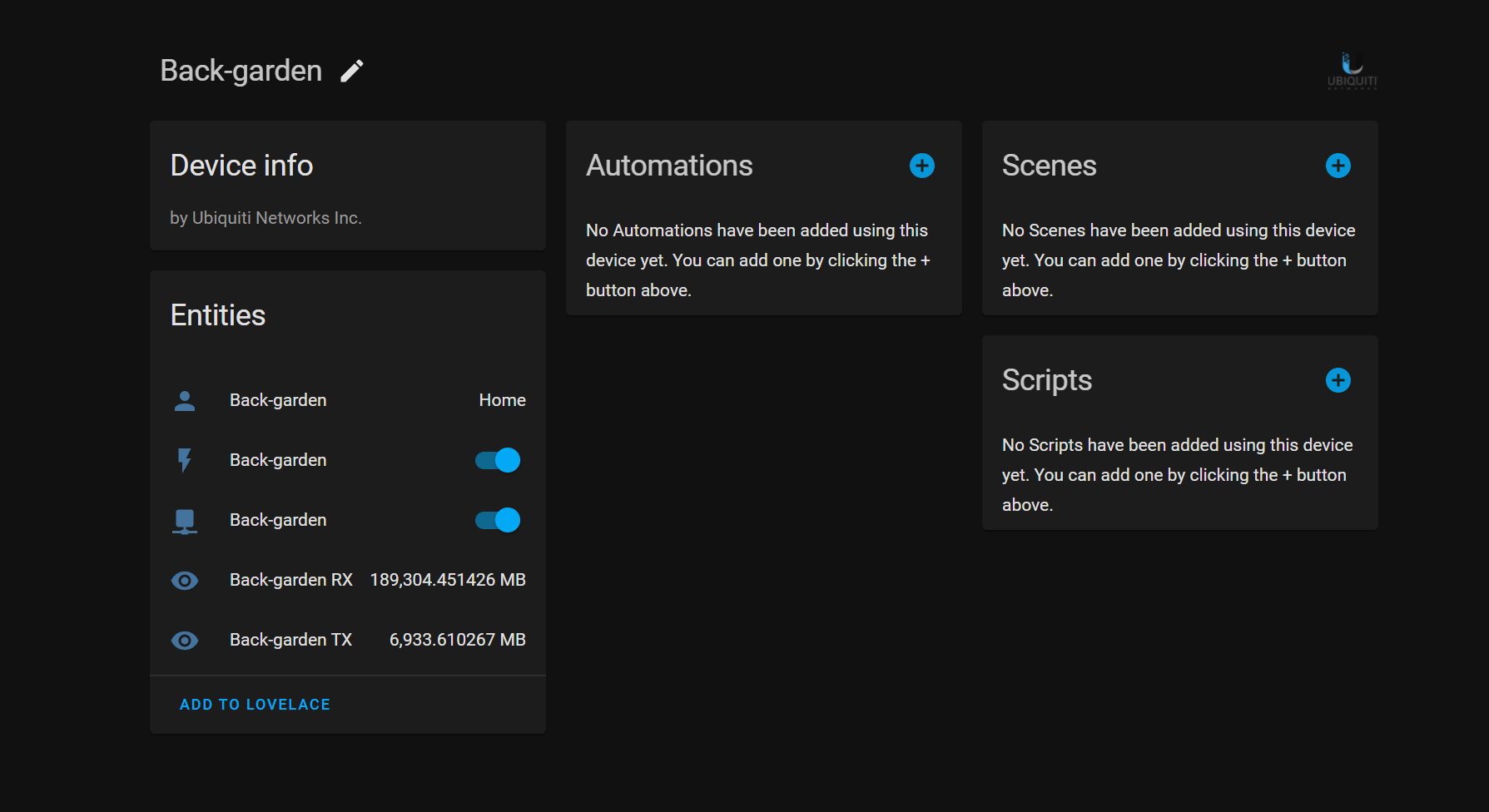Click the Back-garden label beside lightning bolt
The height and width of the screenshot is (812, 1489).
pos(278,460)
